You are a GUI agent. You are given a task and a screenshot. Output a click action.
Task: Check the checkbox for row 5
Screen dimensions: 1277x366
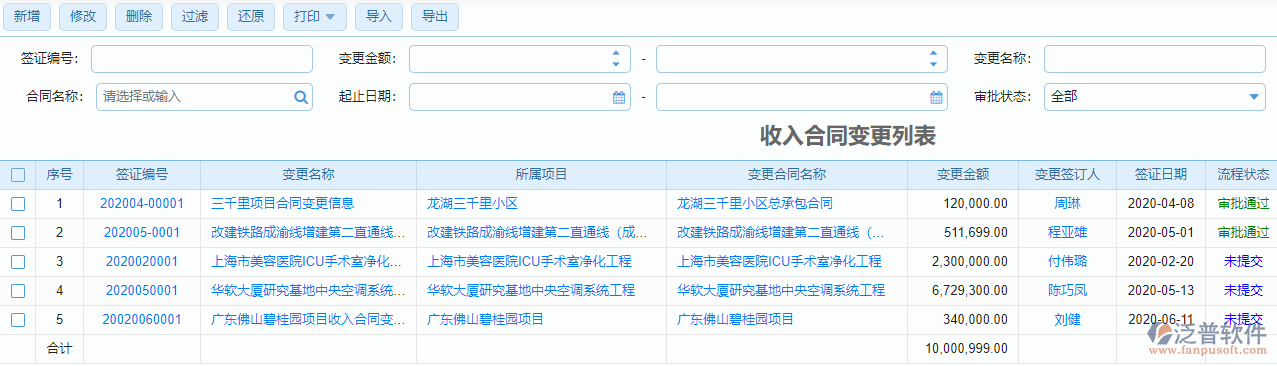(18, 320)
